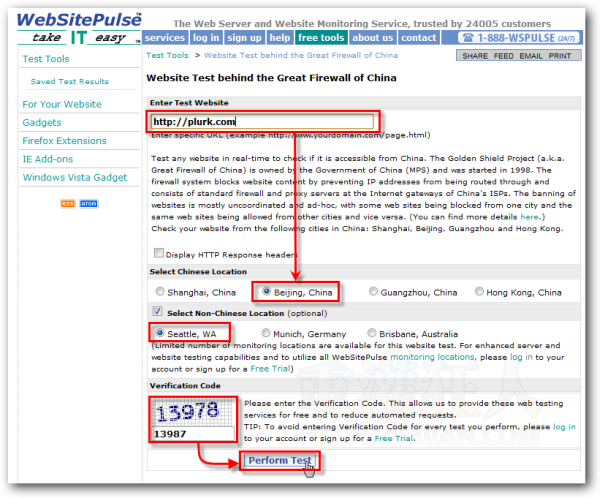
Task: Select Beijing, China radio button
Action: point(266,292)
